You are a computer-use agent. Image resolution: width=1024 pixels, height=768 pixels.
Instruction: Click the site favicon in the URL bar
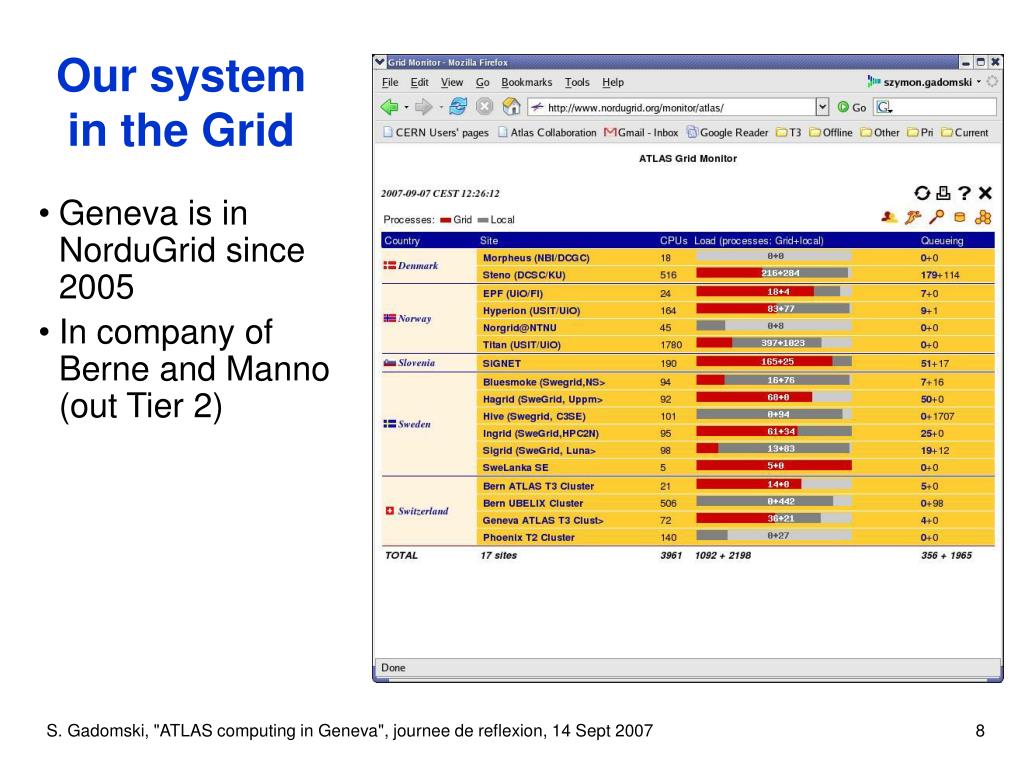pyautogui.click(x=537, y=107)
